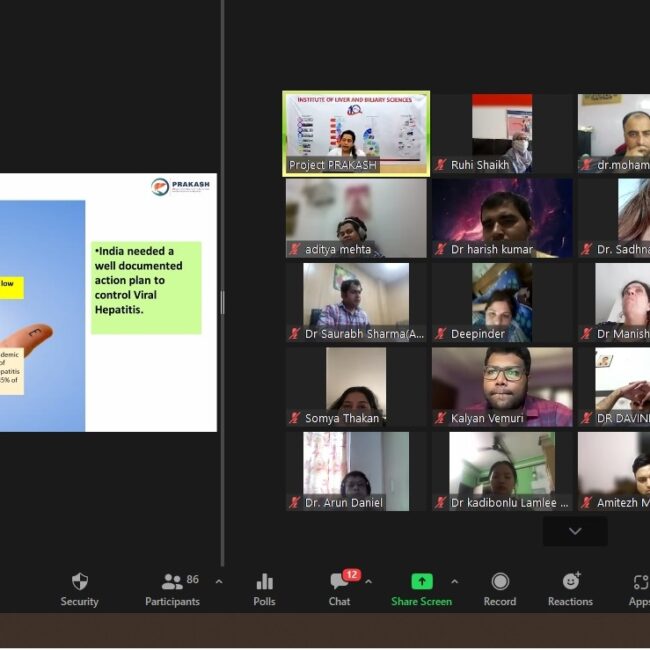Open Chat with 12 unread messages

(x=339, y=589)
